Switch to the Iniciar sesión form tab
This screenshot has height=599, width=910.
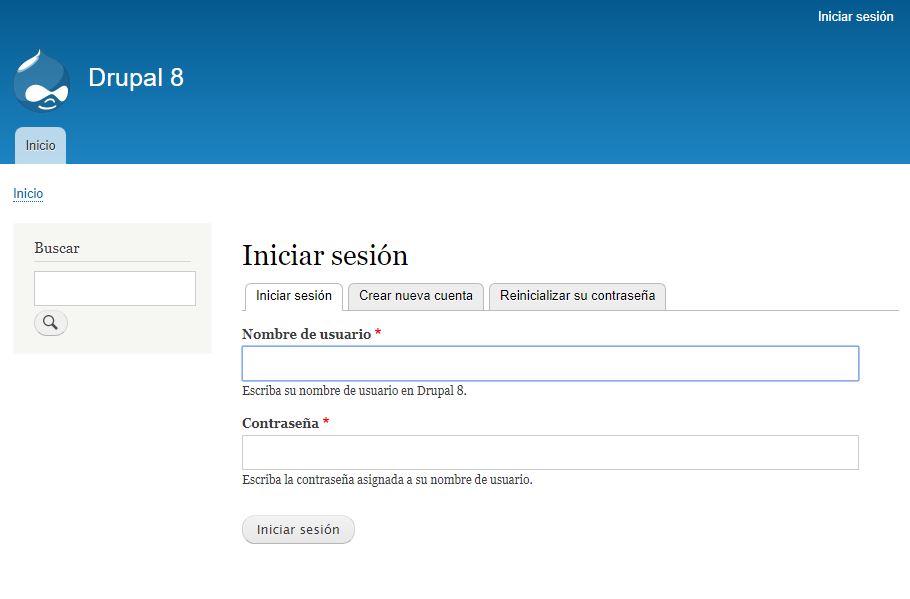[294, 296]
